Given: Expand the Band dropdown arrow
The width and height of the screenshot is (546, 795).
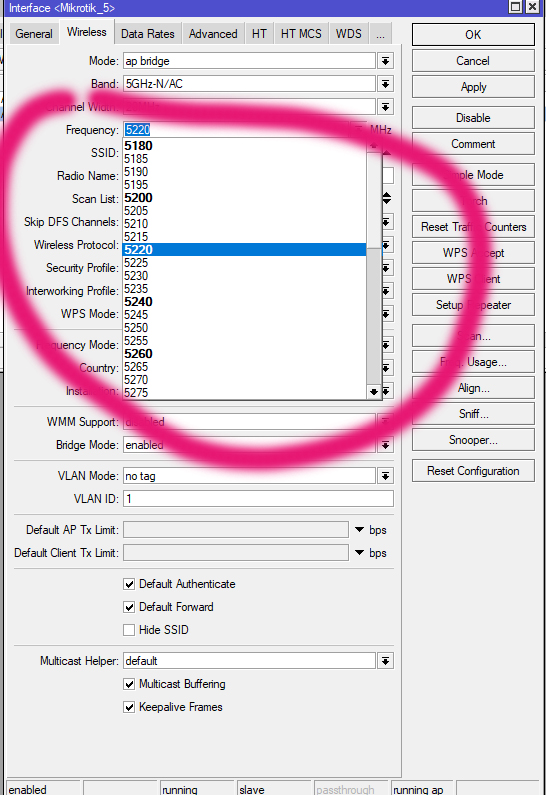Looking at the screenshot, I should pyautogui.click(x=385, y=84).
